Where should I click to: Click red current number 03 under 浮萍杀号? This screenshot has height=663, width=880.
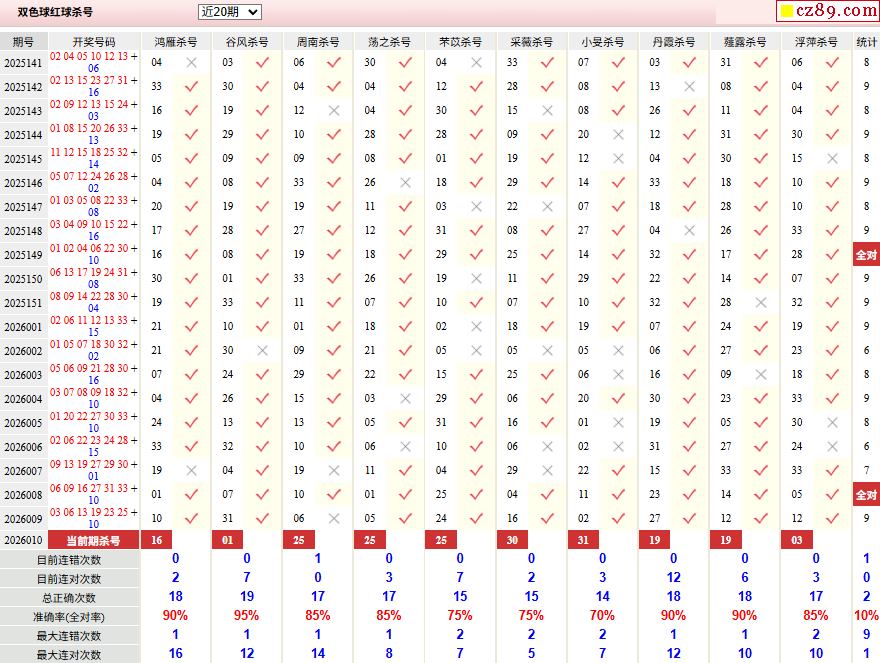796,540
